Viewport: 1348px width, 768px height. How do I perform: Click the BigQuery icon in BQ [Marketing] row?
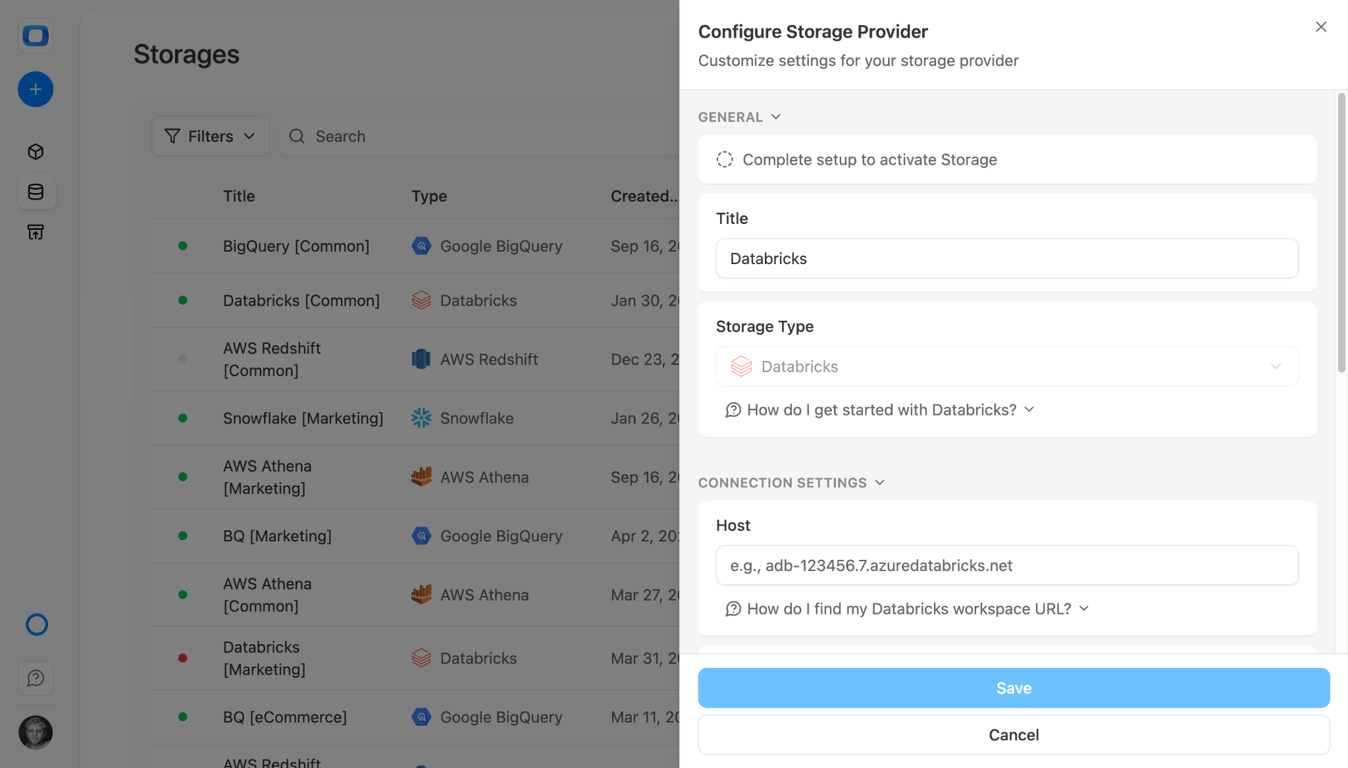(x=421, y=536)
